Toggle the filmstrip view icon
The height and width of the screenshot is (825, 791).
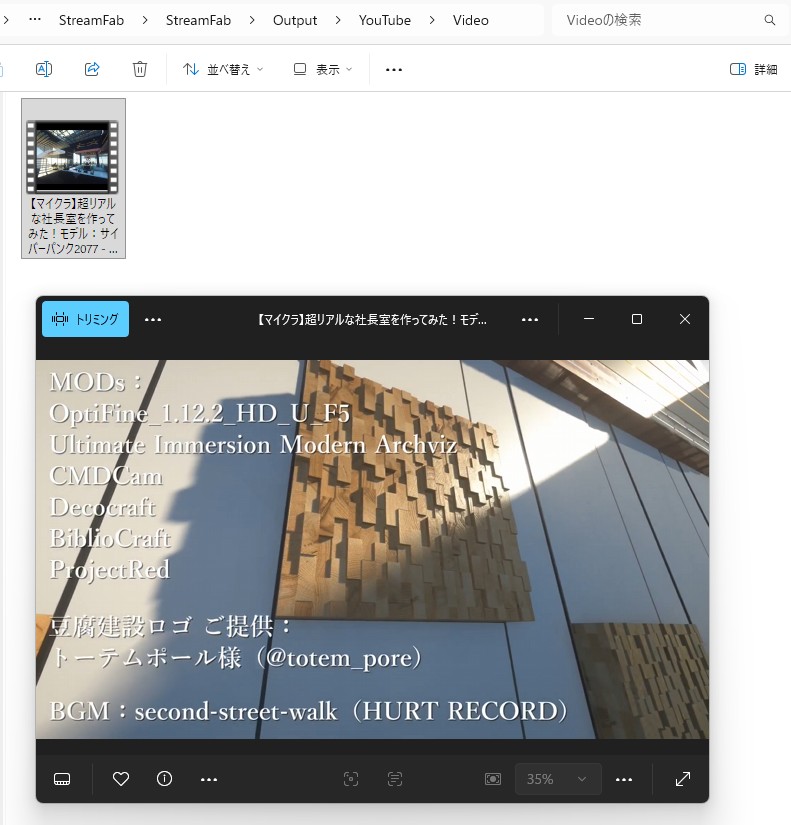point(62,779)
